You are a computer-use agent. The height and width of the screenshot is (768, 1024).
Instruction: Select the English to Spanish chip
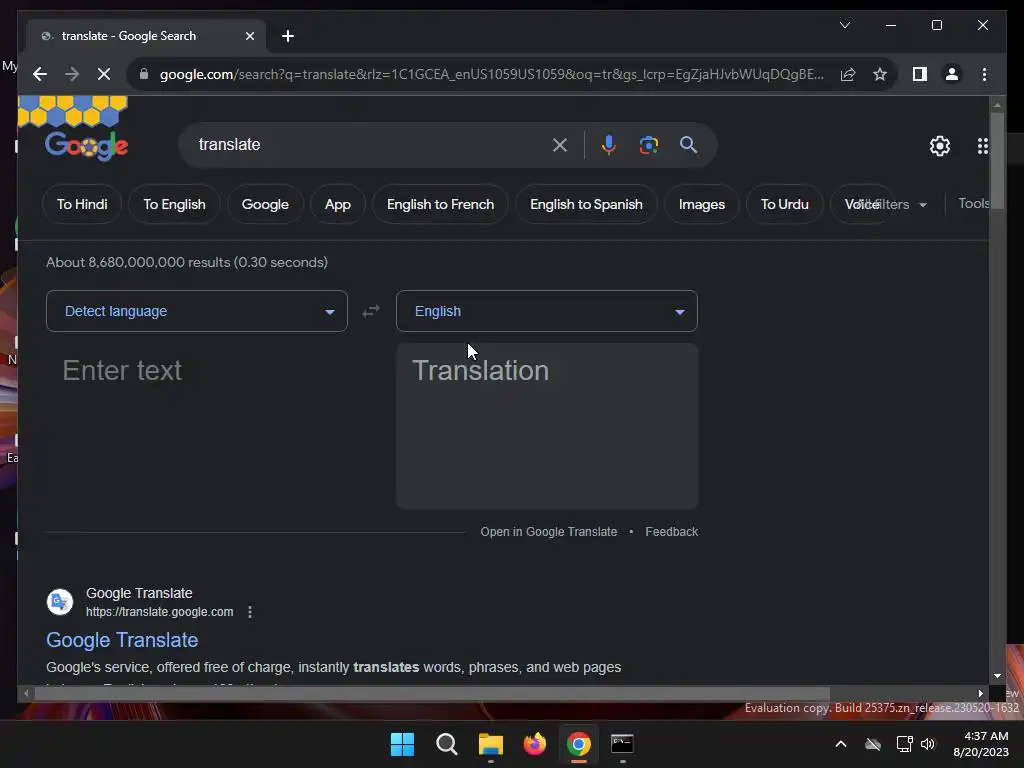[586, 204]
